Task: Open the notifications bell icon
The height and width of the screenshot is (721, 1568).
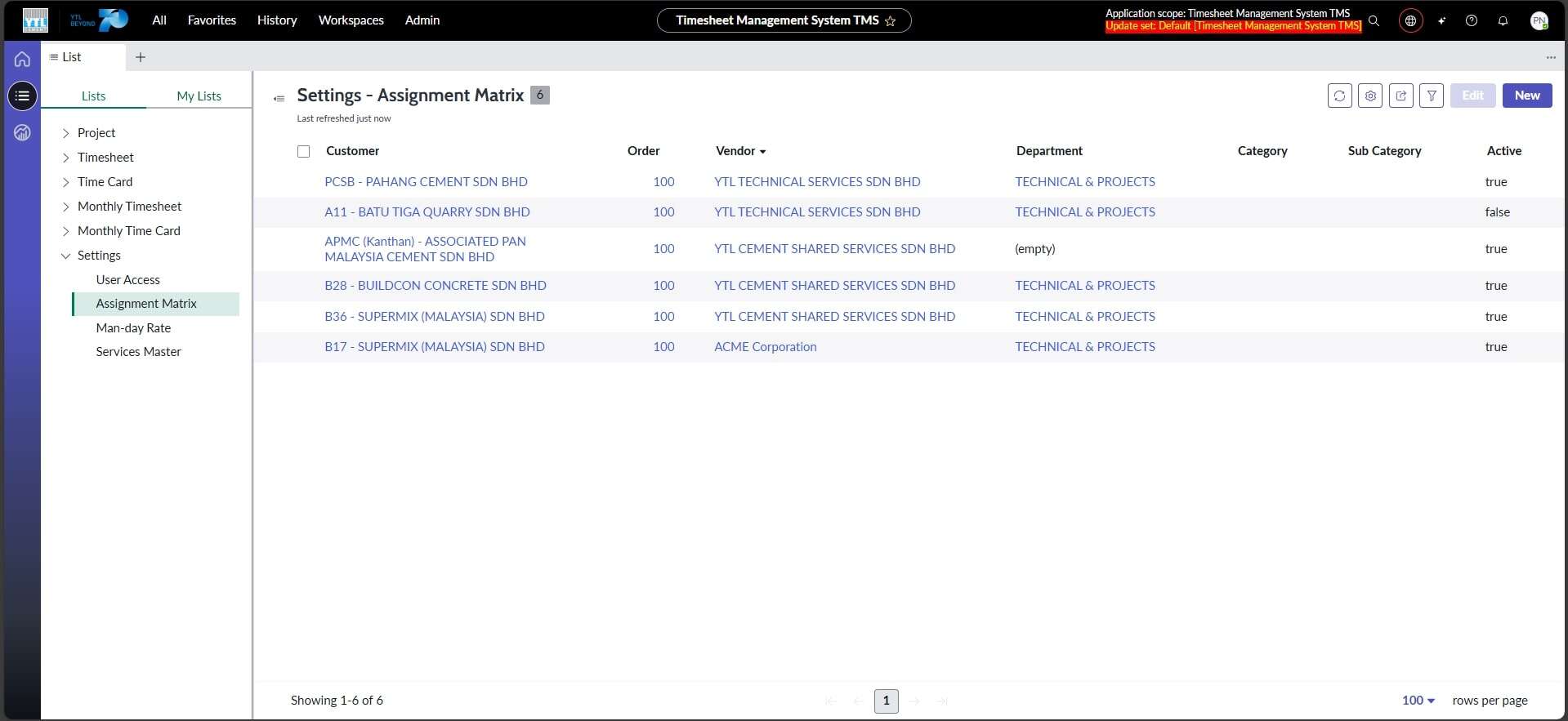Action: pos(1503,20)
